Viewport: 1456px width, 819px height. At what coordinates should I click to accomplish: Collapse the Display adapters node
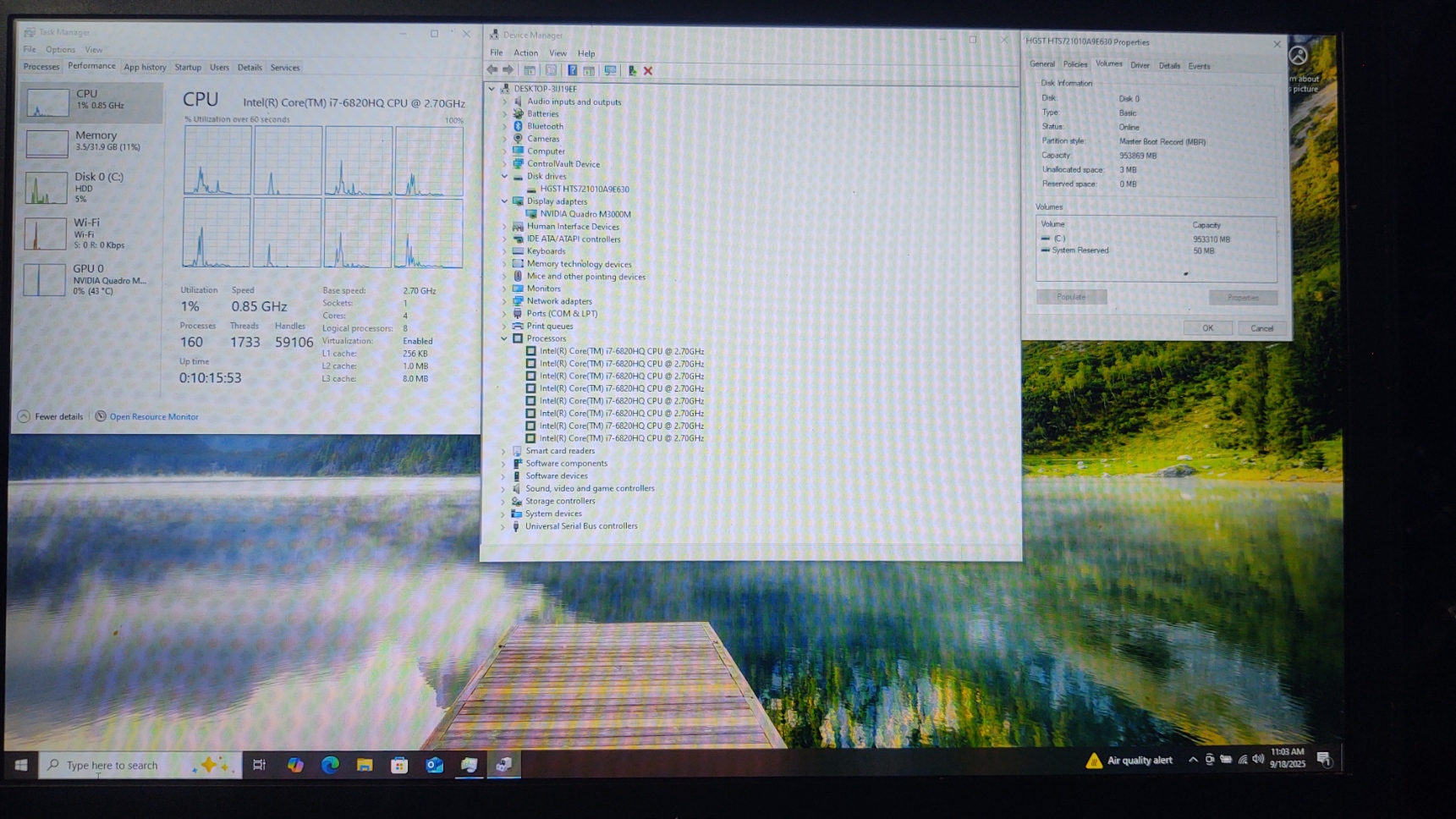point(505,201)
